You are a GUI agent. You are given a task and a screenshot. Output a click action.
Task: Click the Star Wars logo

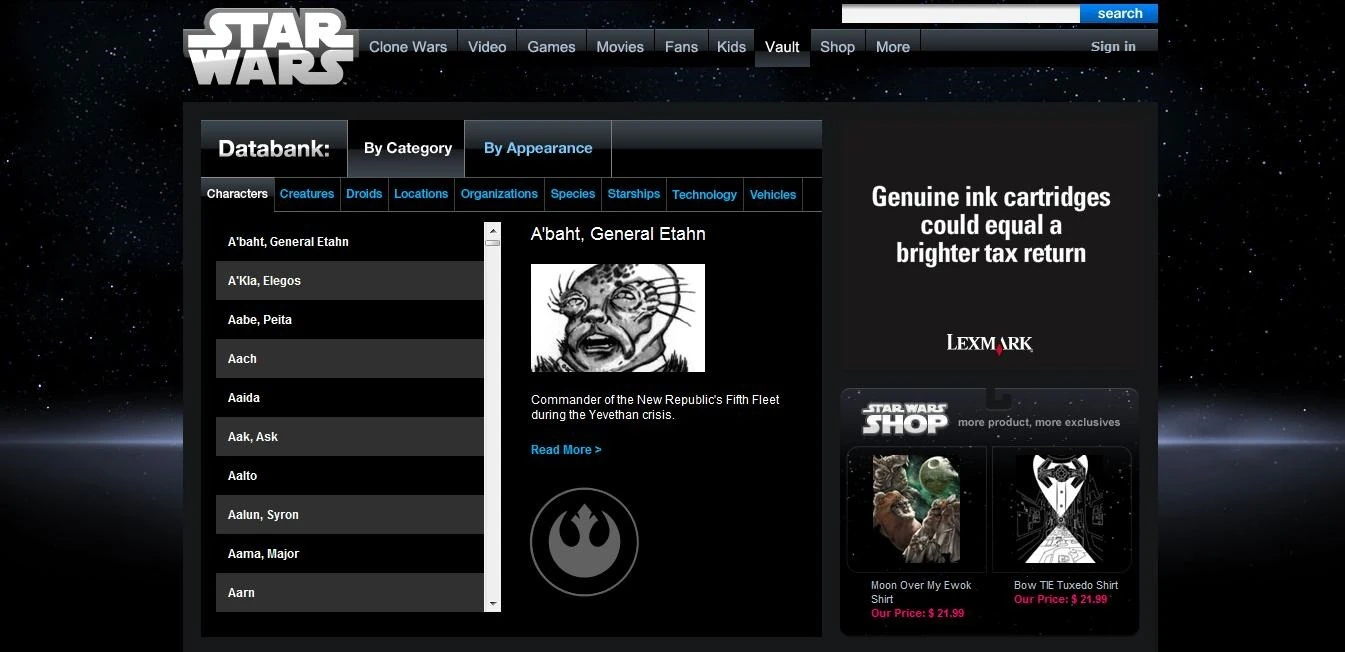(x=270, y=47)
